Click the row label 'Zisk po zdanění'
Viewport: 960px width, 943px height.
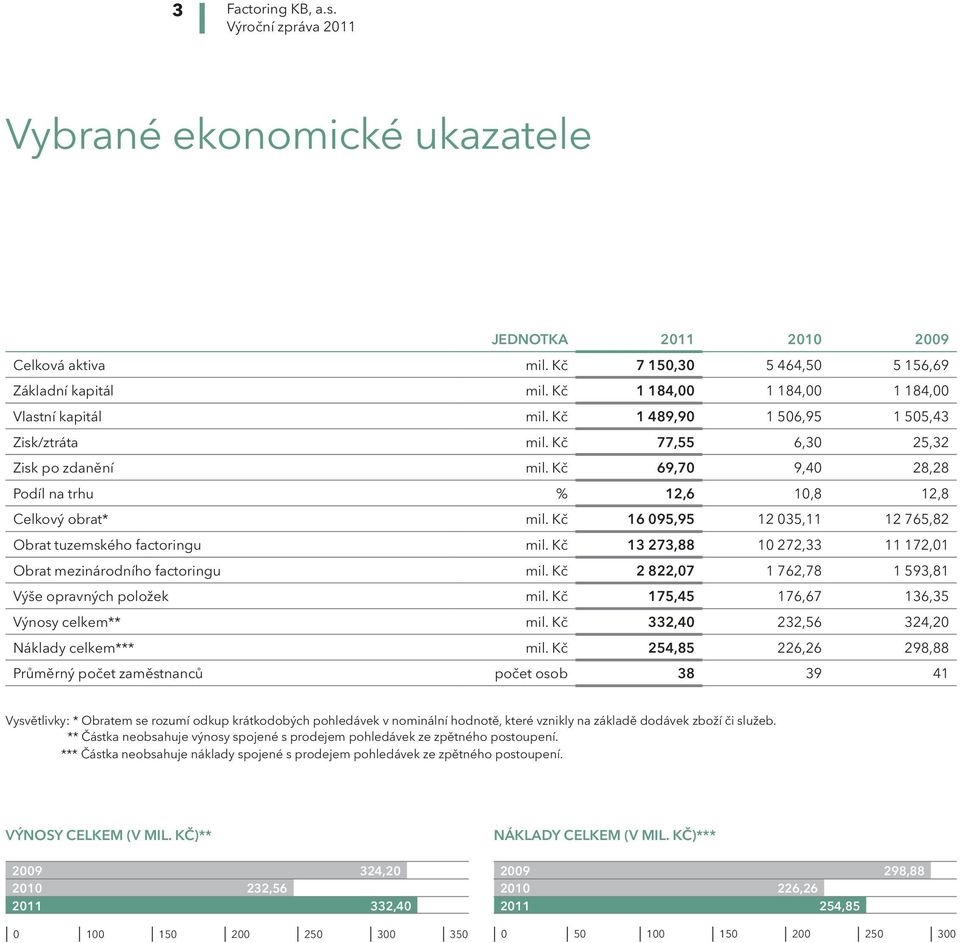click(x=63, y=468)
